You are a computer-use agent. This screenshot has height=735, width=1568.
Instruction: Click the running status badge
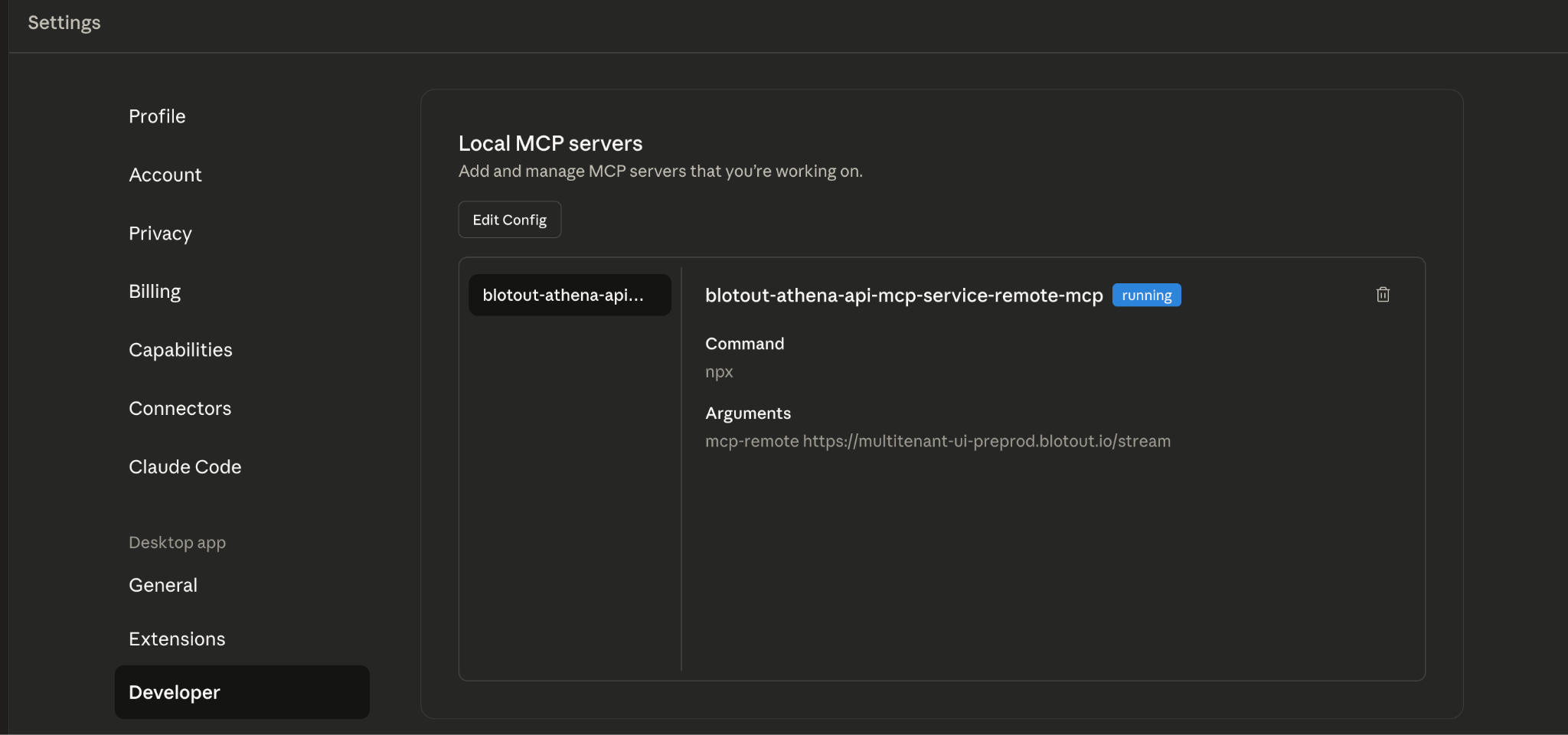[1146, 295]
